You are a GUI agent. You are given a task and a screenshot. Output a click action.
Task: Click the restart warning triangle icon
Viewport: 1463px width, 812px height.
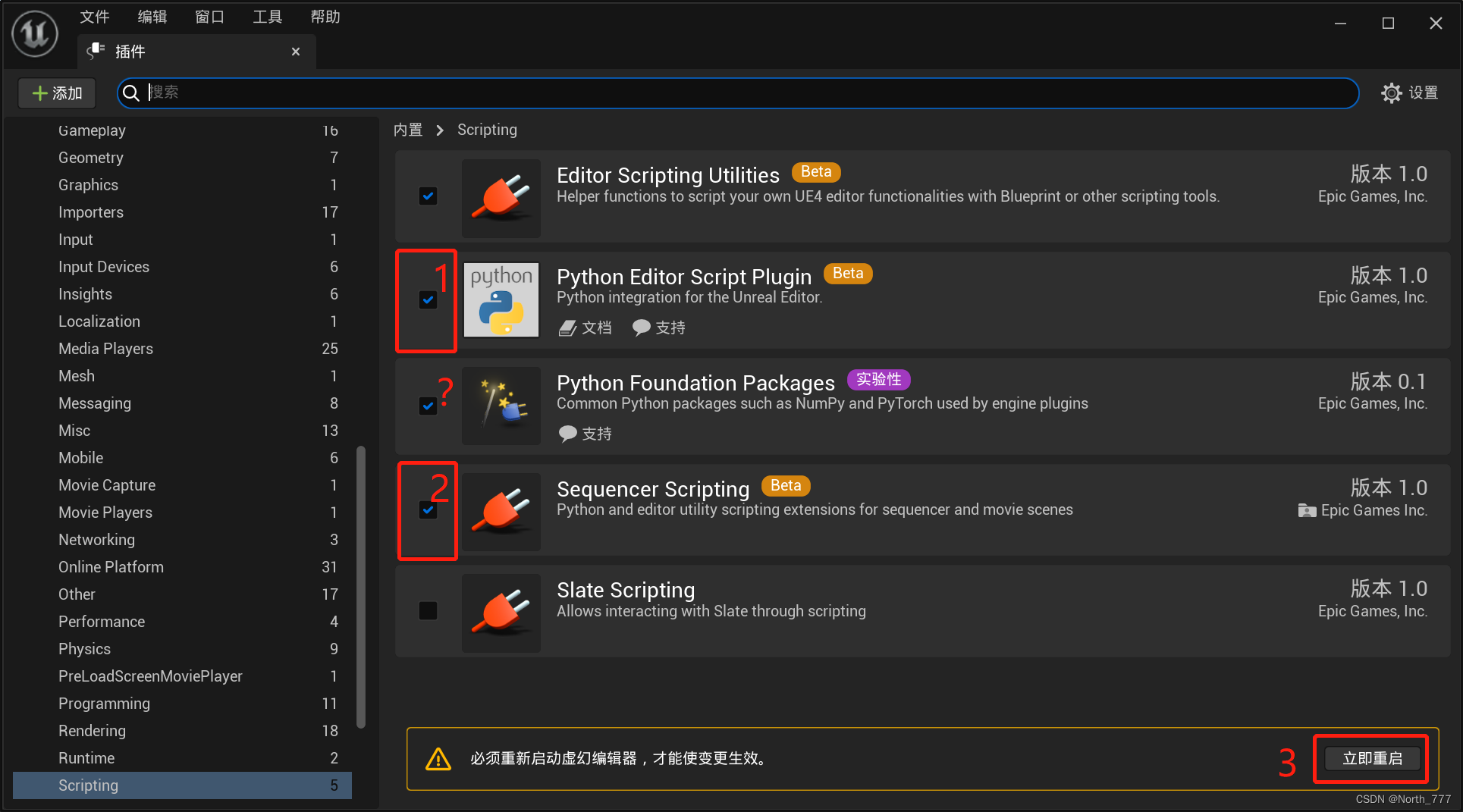click(438, 759)
